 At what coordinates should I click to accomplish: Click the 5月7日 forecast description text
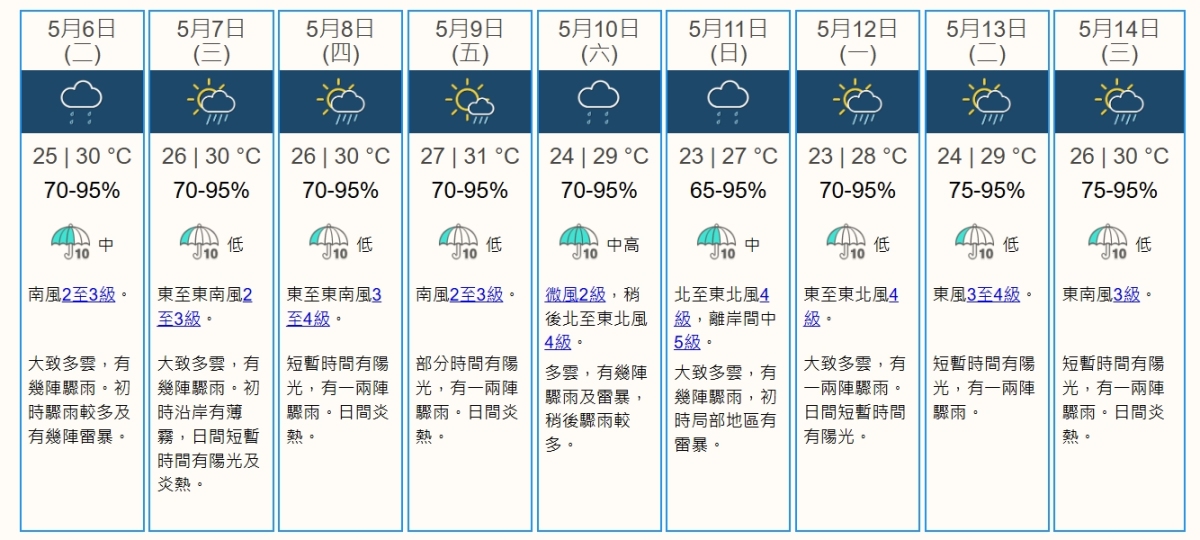pyautogui.click(x=209, y=423)
